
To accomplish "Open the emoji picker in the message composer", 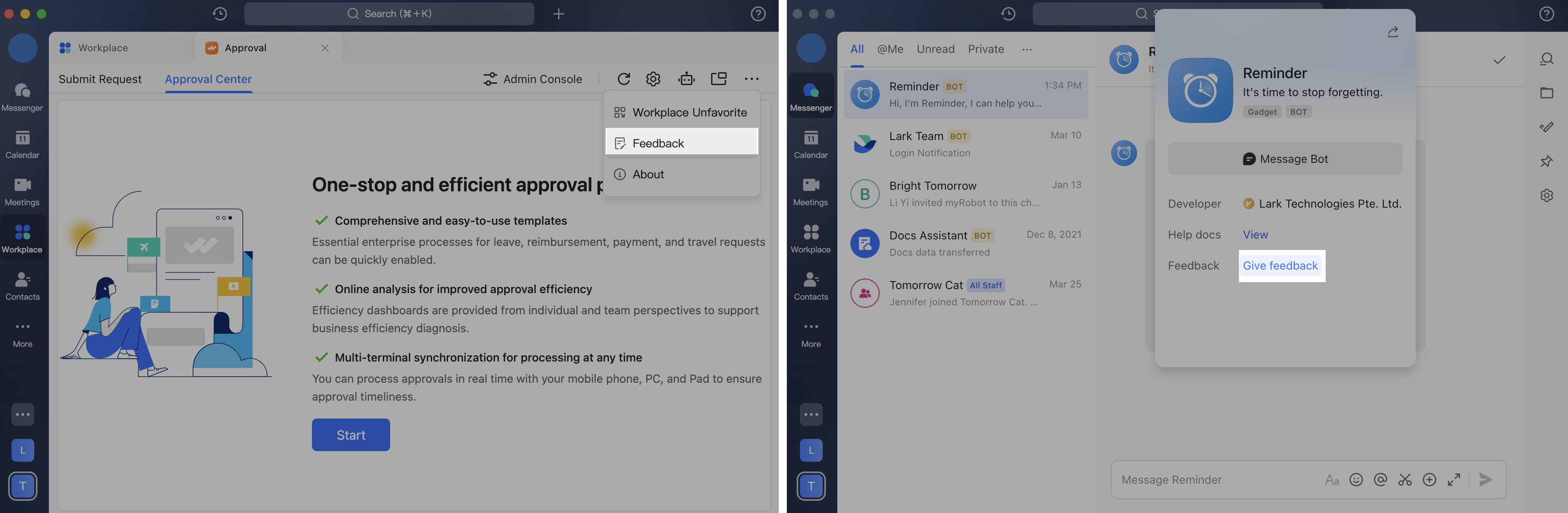I will pyautogui.click(x=1357, y=480).
